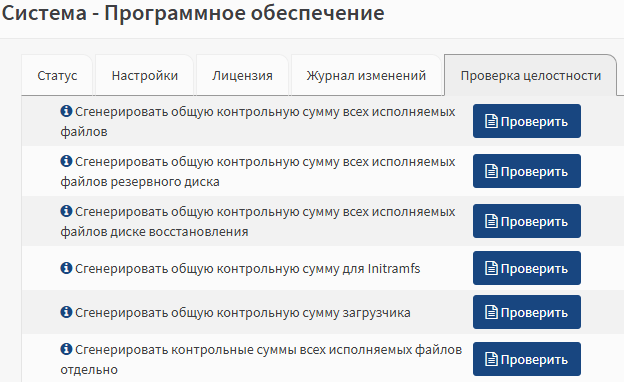Screen dimensions: 624x382
Task: Click info icon for backup disk checksum row
Action: [x=66, y=161]
